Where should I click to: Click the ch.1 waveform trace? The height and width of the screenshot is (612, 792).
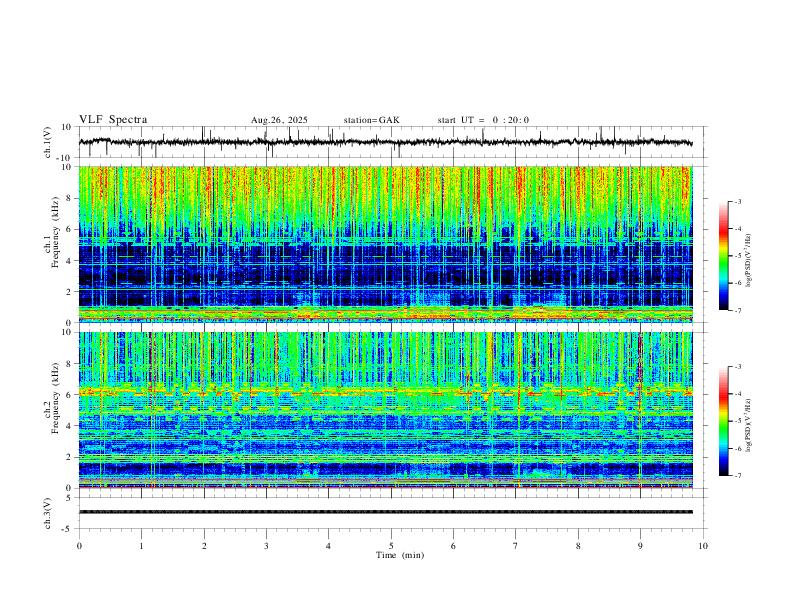coord(385,142)
